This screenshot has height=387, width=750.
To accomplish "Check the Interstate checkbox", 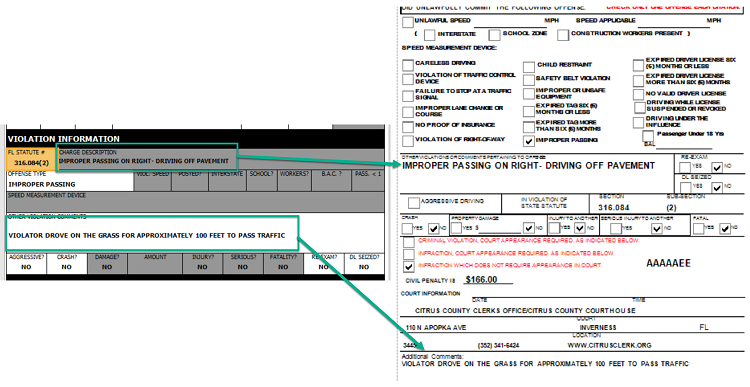I will click(429, 35).
